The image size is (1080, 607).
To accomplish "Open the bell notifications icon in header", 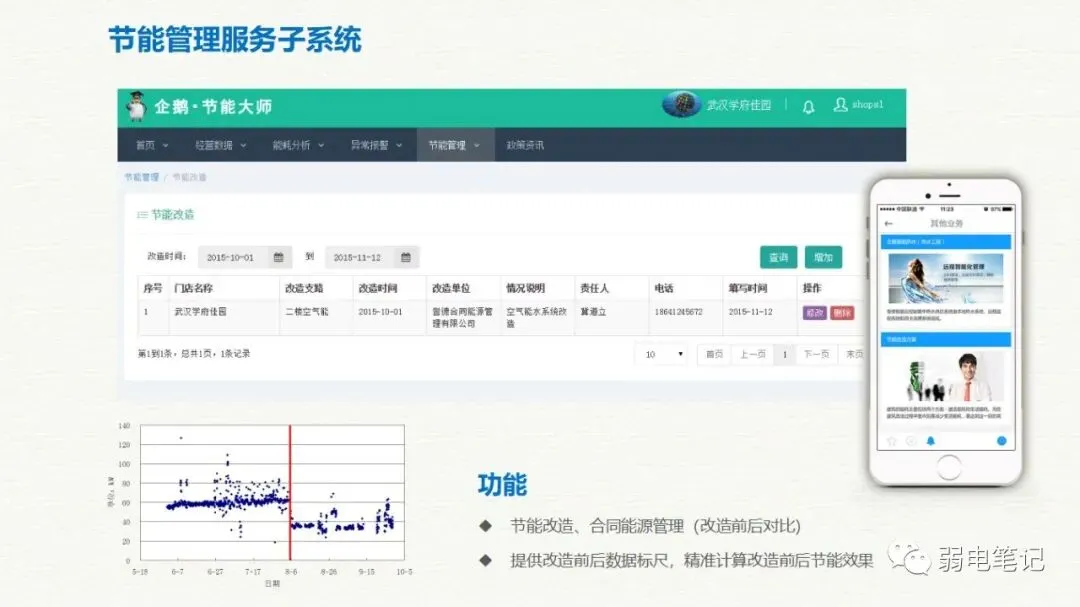I will [809, 107].
